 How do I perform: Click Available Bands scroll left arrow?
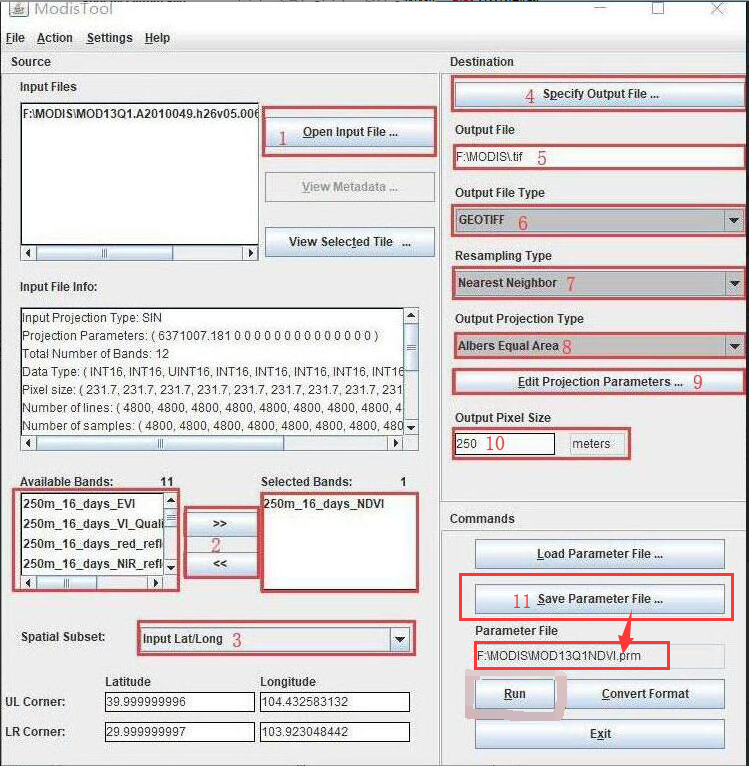click(x=28, y=583)
